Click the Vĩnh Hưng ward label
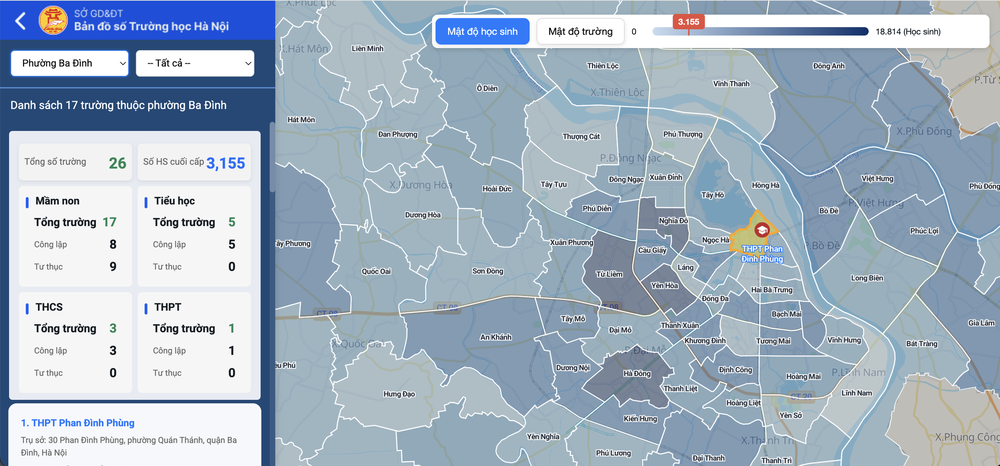Image resolution: width=1000 pixels, height=466 pixels. [843, 340]
